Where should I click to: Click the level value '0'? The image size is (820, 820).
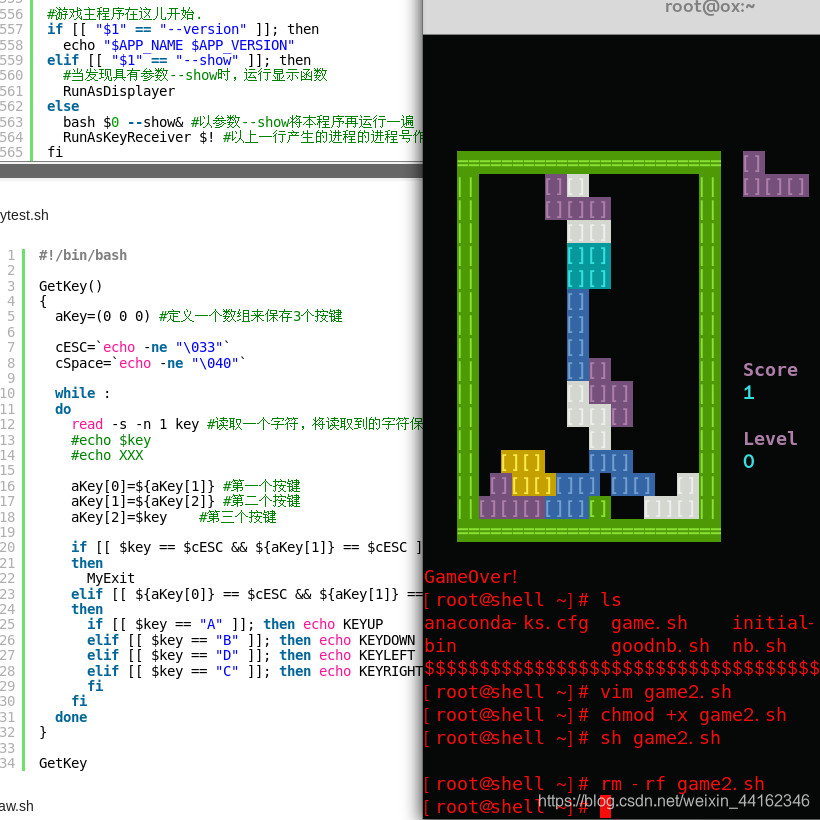pyautogui.click(x=749, y=461)
